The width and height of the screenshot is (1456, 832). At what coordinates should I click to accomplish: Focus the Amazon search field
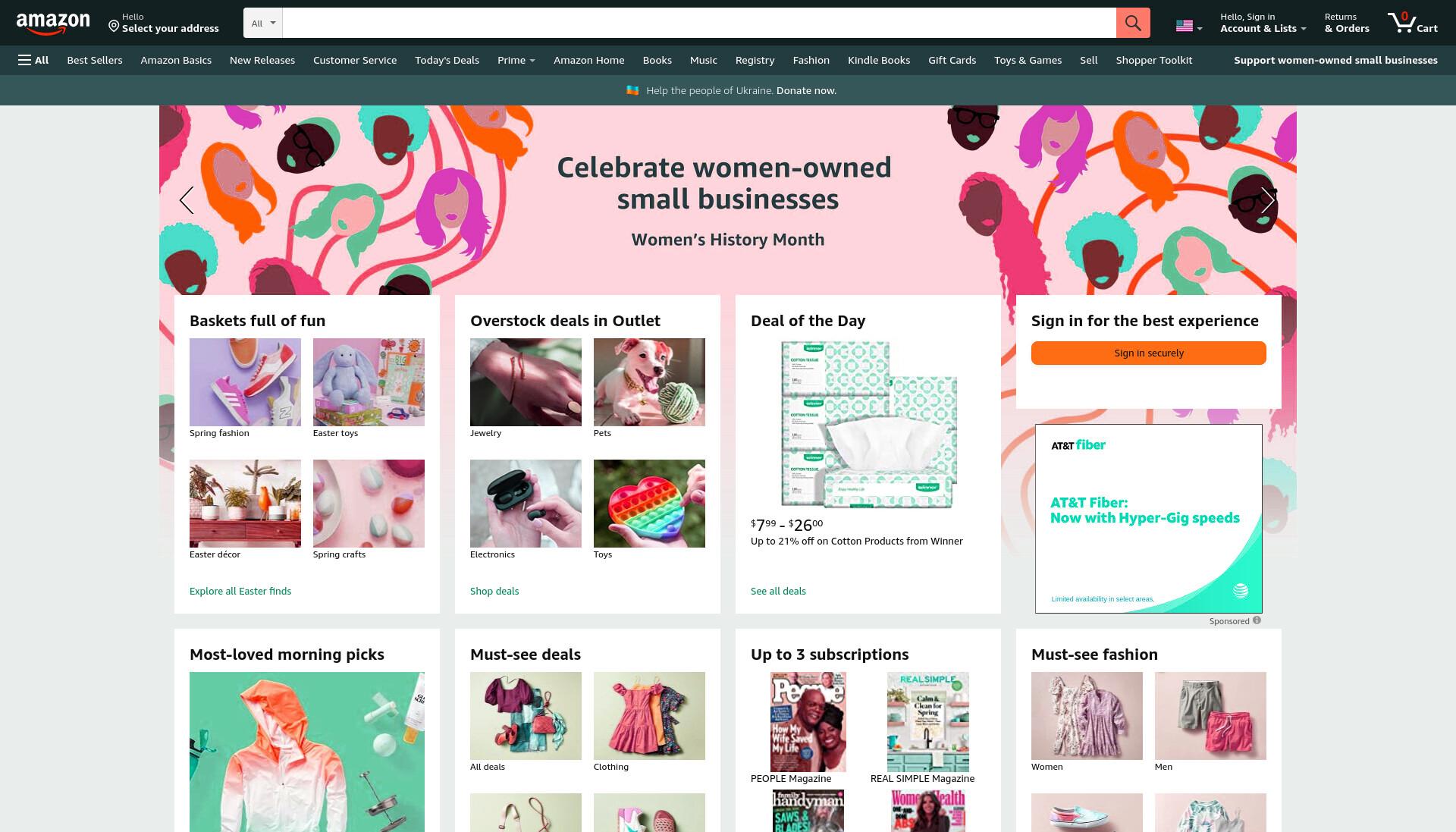click(698, 23)
